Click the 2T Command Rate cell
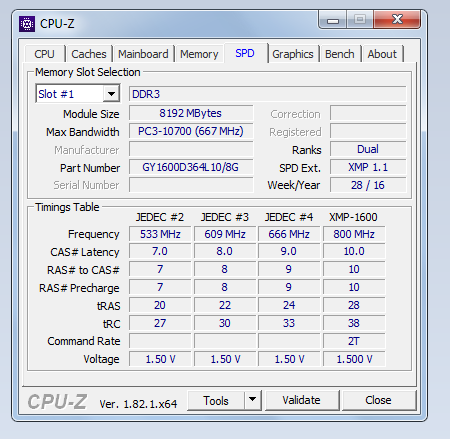The image size is (450, 439). 354,341
